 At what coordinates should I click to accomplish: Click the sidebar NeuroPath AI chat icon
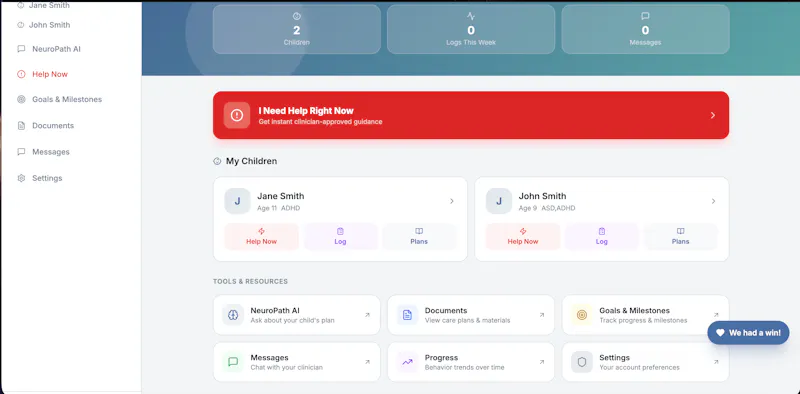point(21,49)
